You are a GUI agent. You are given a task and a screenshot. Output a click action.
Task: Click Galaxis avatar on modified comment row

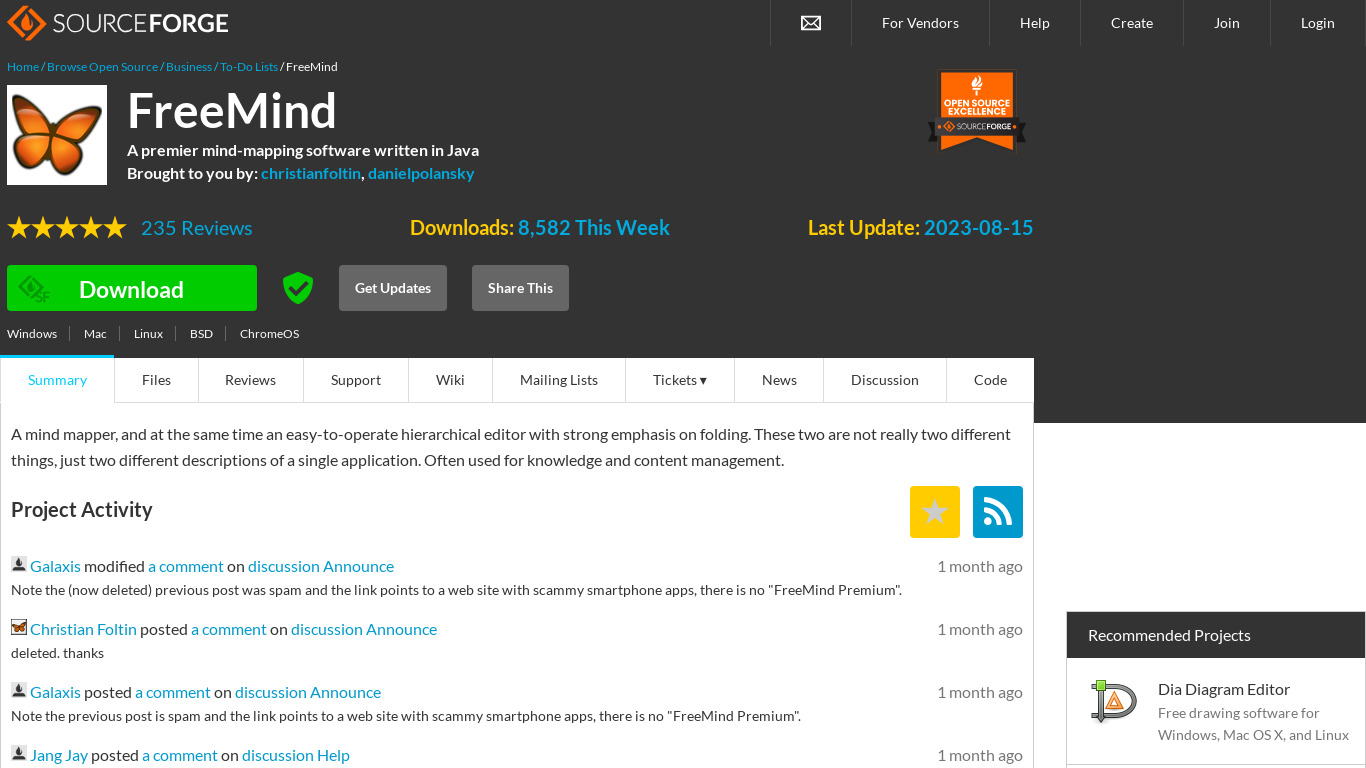tap(19, 565)
